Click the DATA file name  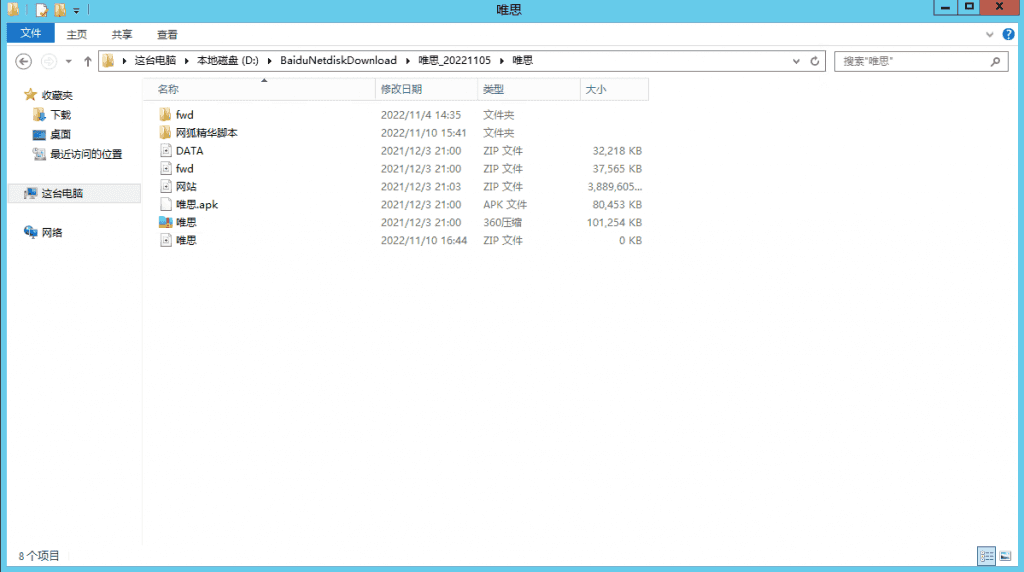(x=189, y=151)
